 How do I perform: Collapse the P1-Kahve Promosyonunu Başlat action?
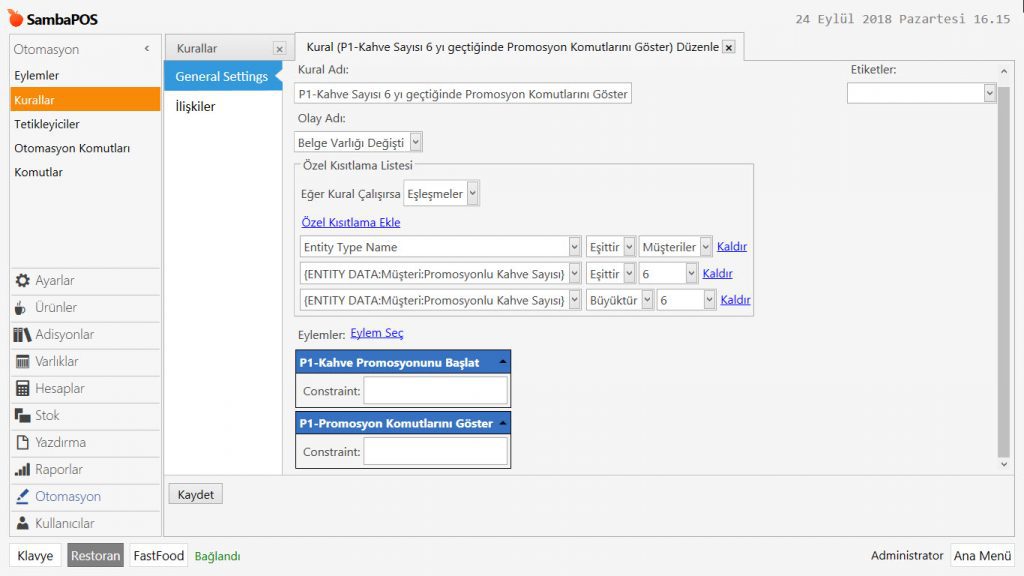point(502,363)
